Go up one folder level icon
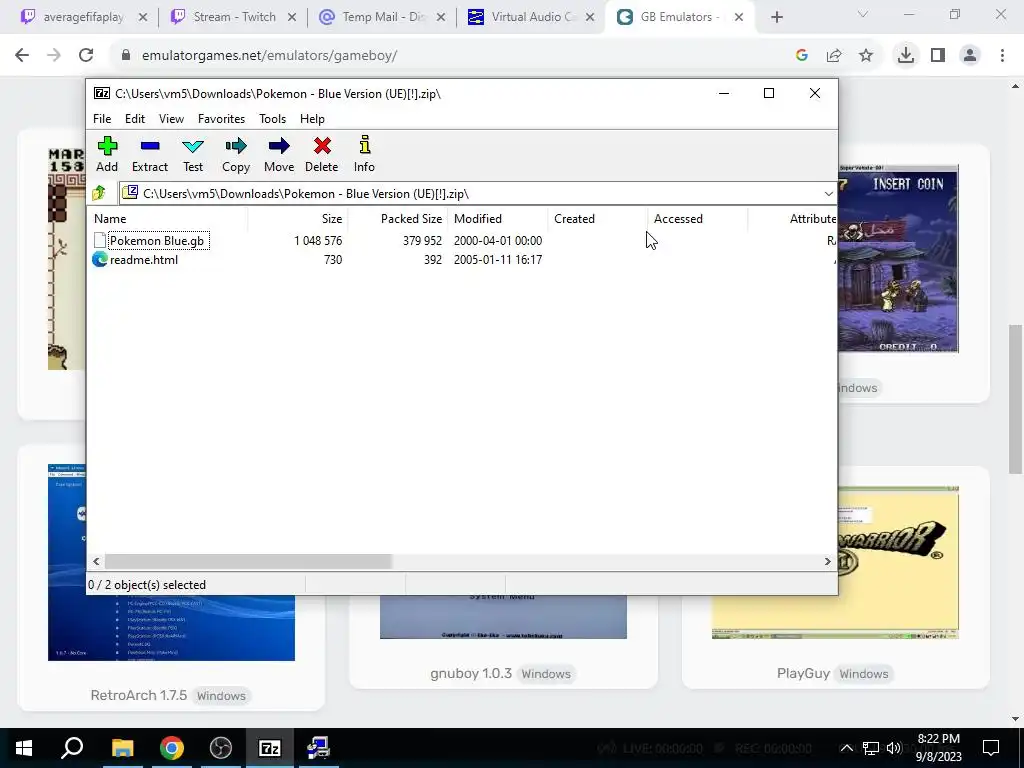The image size is (1024, 768). pyautogui.click(x=99, y=193)
